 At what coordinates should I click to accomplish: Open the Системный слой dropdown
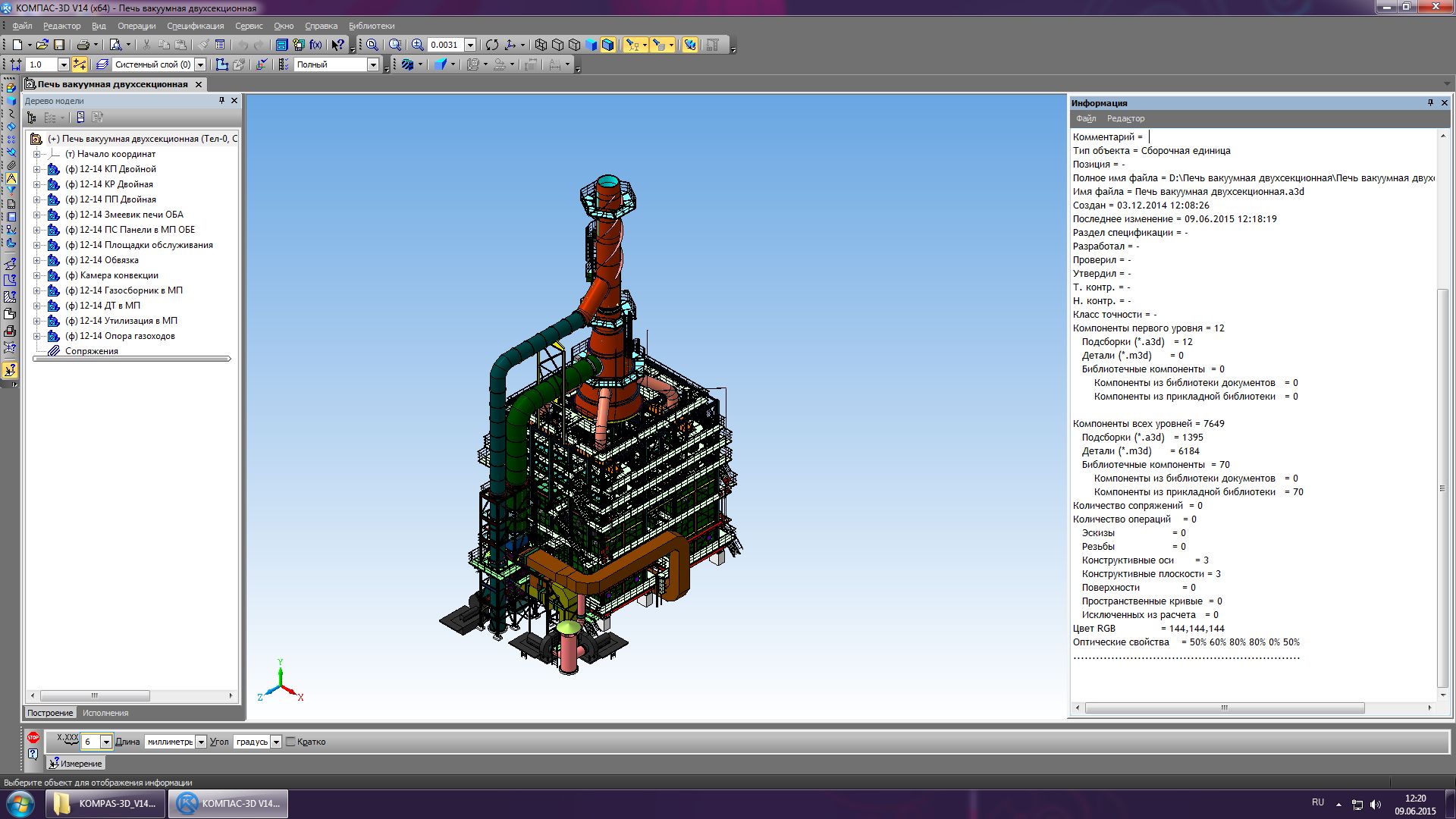(x=200, y=64)
